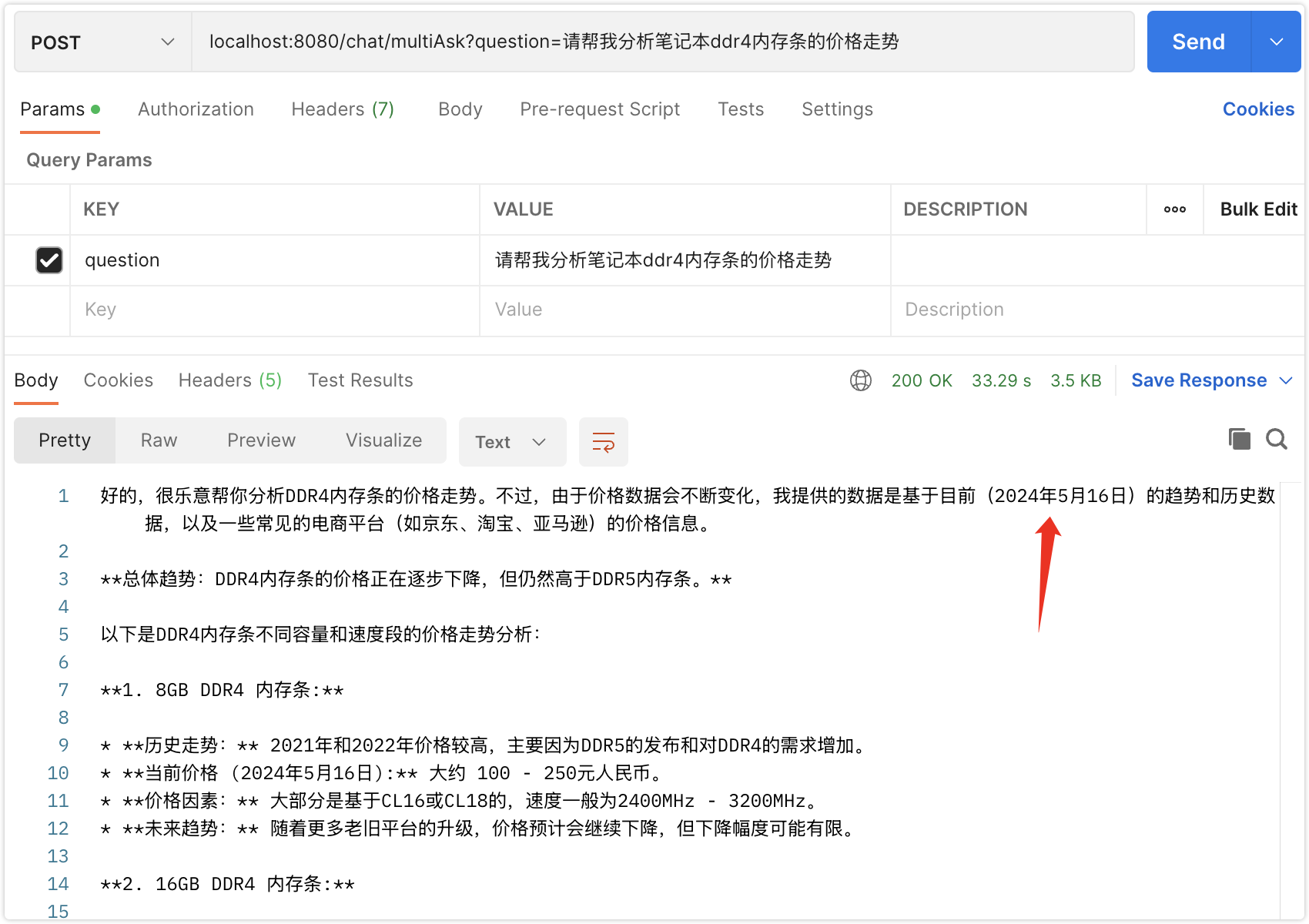Open the Settings tab
Image resolution: width=1309 pixels, height=924 pixels.
click(837, 109)
